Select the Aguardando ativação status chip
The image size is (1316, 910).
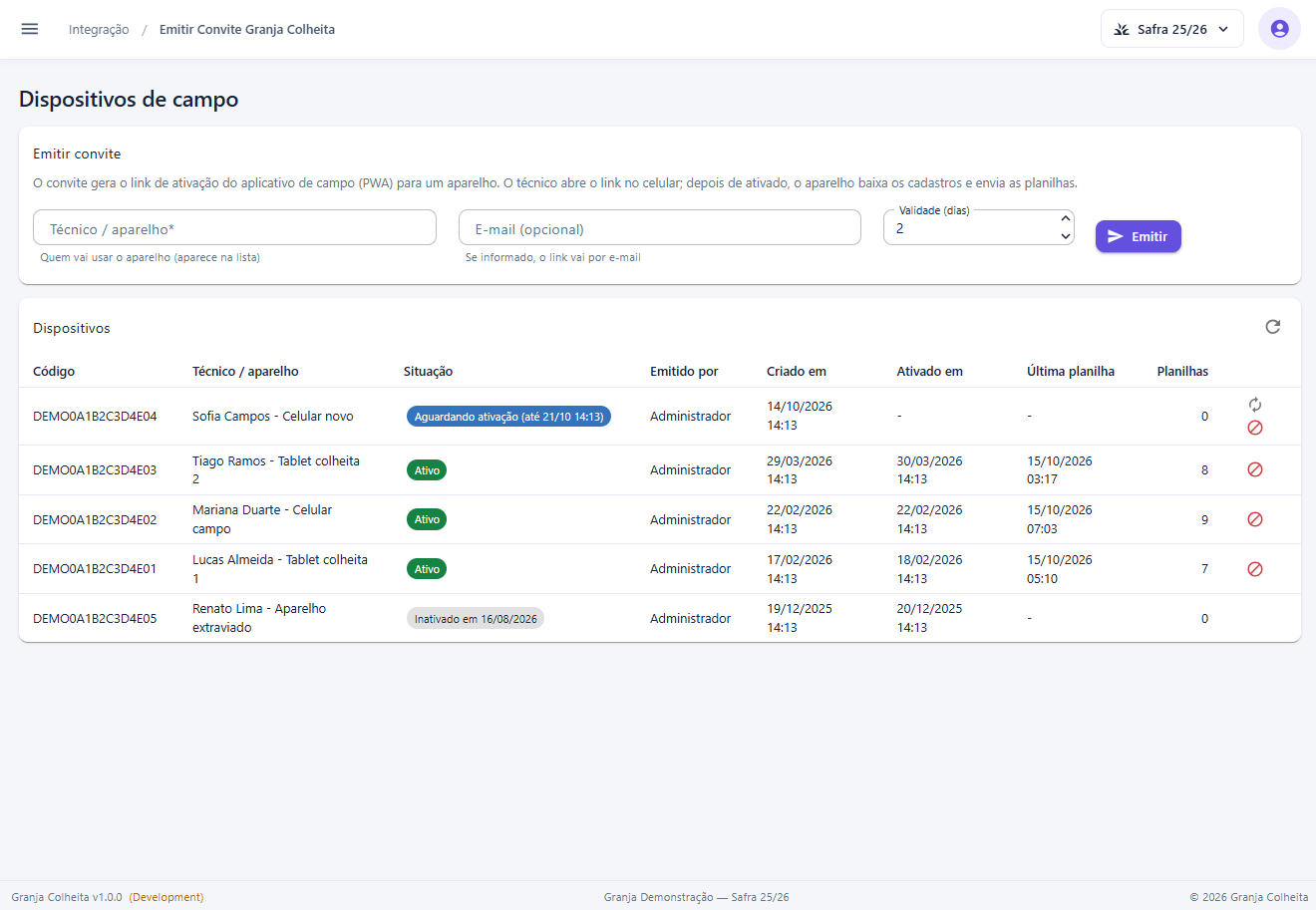(x=508, y=417)
